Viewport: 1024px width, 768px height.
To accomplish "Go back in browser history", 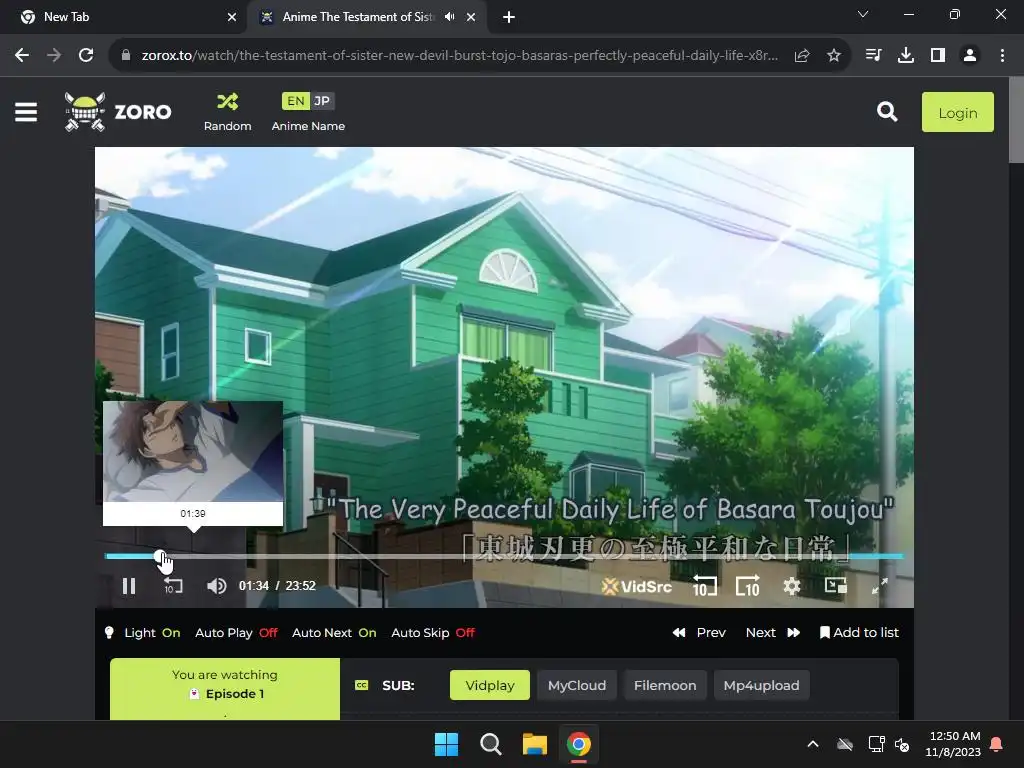I will (x=22, y=56).
